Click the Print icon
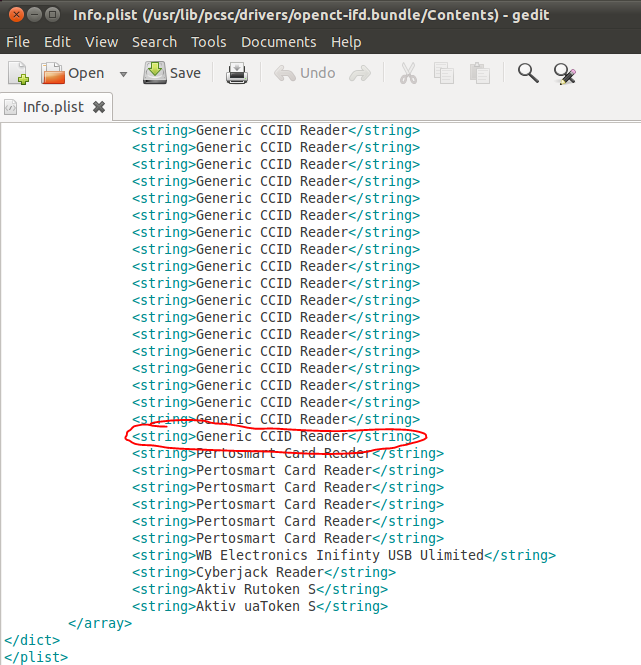The image size is (641, 665). point(236,73)
